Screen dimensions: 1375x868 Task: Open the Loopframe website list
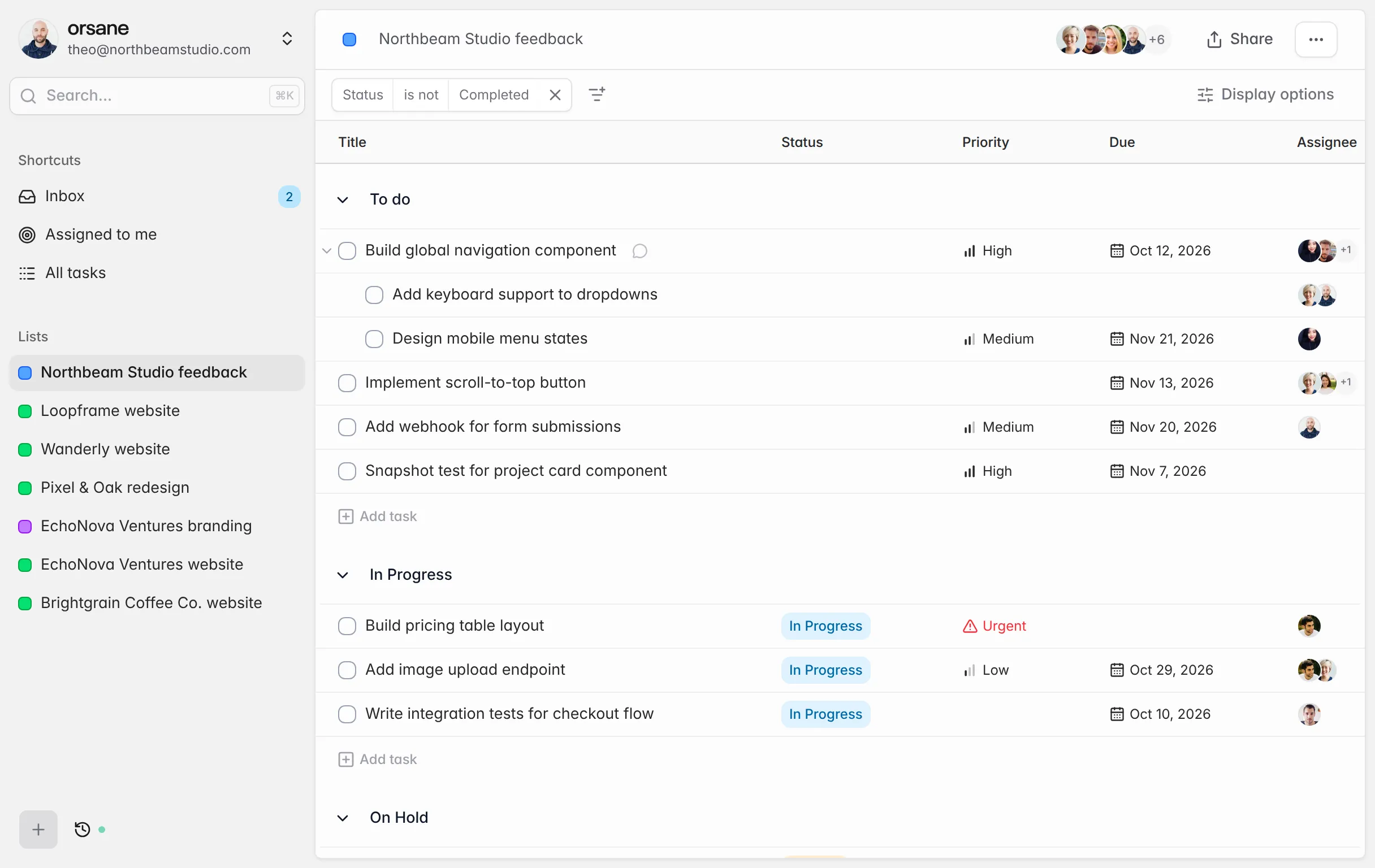[157, 411]
